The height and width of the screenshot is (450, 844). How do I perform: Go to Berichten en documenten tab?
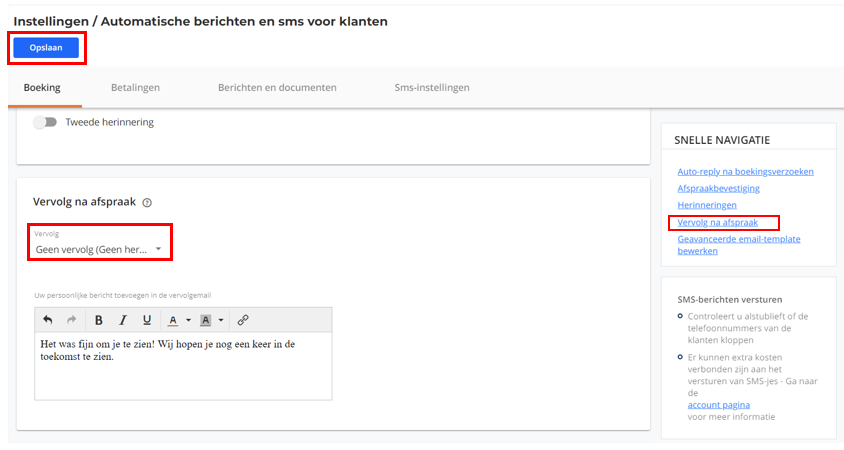point(277,87)
